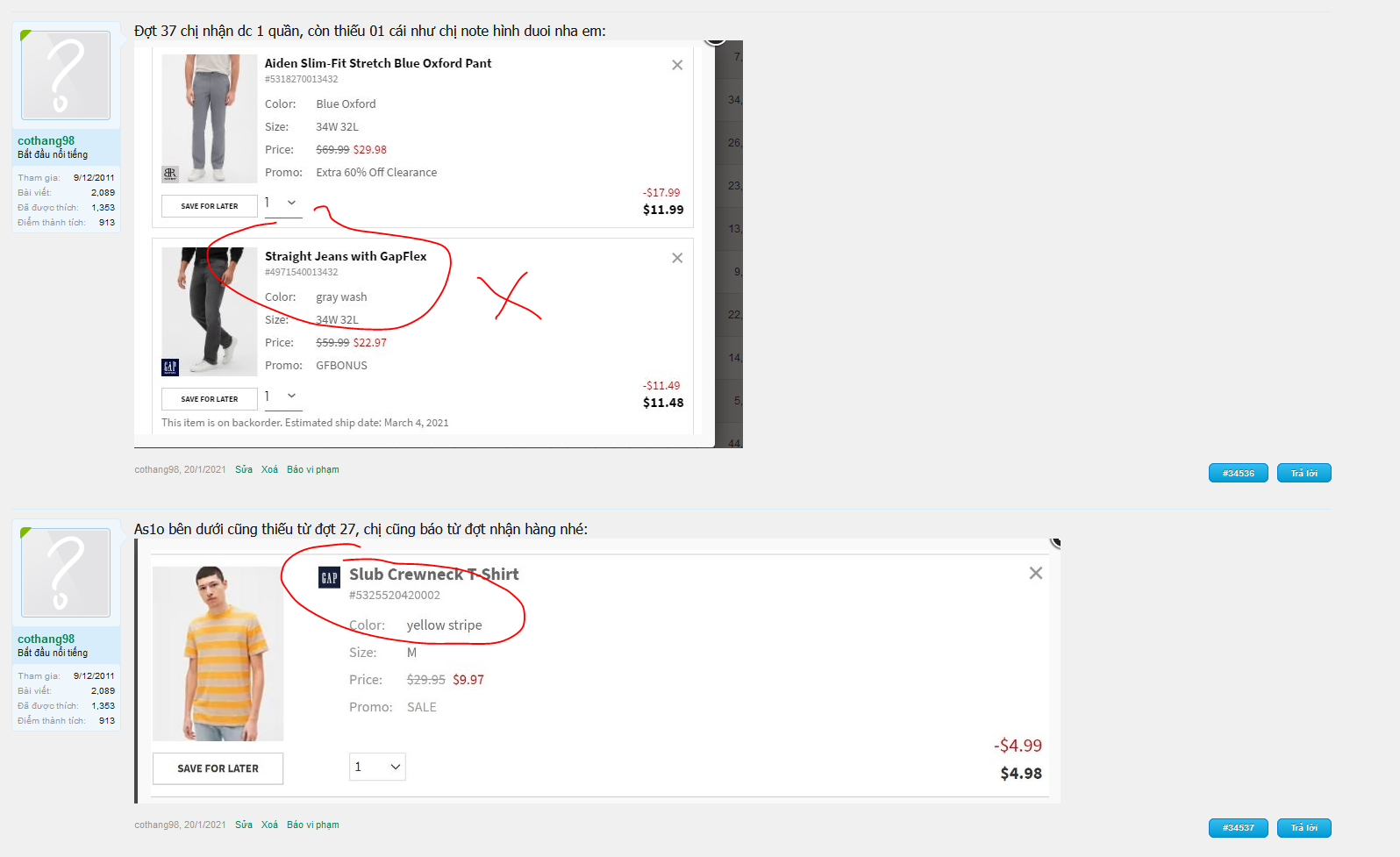Open quantity dropdown for Slub Crewneck T-Shirt
Image resolution: width=1400 pixels, height=857 pixels.
pyautogui.click(x=377, y=767)
